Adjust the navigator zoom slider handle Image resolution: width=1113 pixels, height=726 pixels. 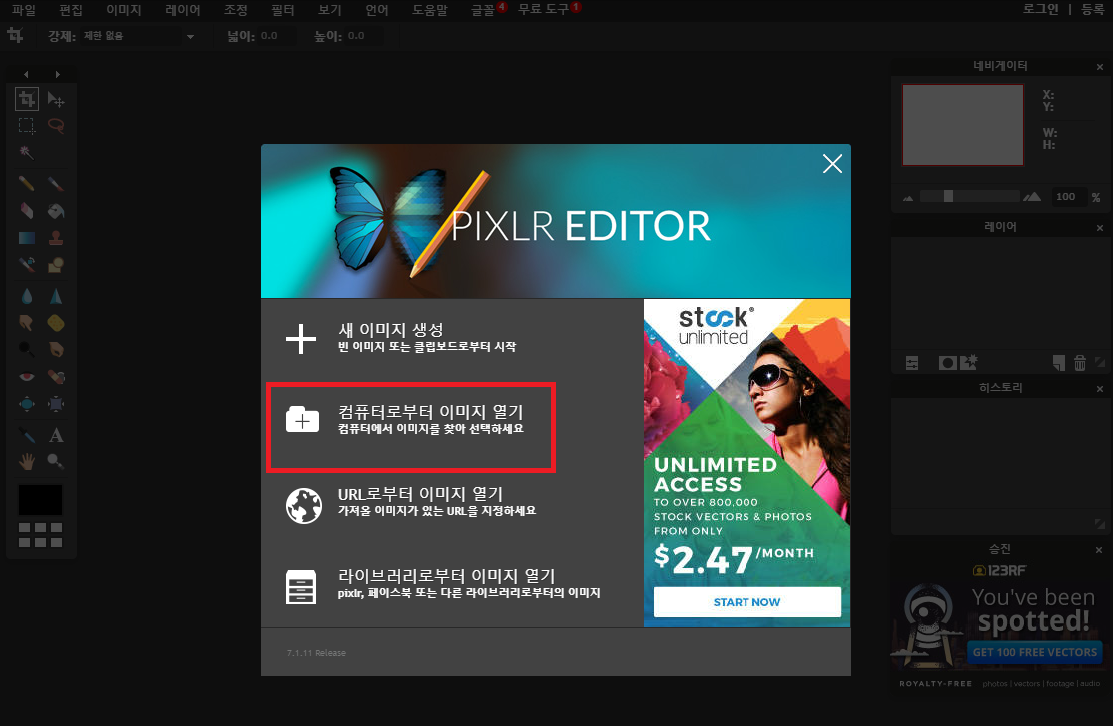(948, 197)
